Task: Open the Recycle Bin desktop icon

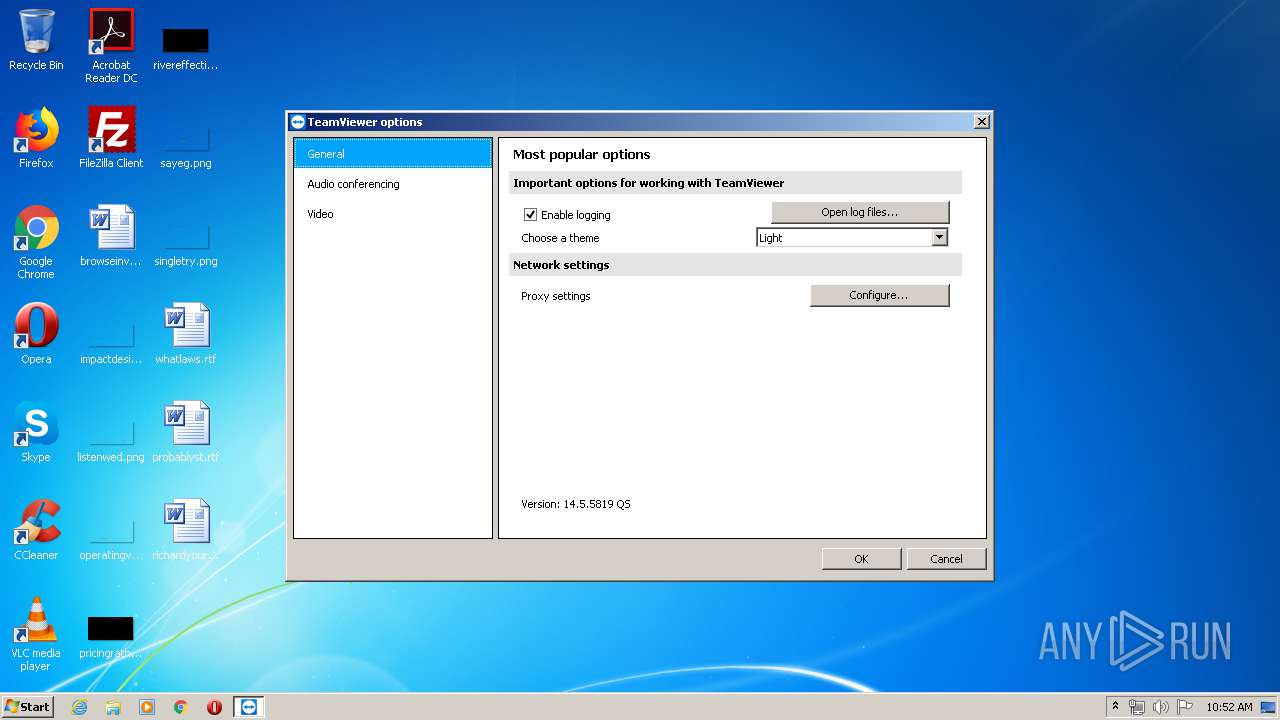Action: (x=36, y=41)
